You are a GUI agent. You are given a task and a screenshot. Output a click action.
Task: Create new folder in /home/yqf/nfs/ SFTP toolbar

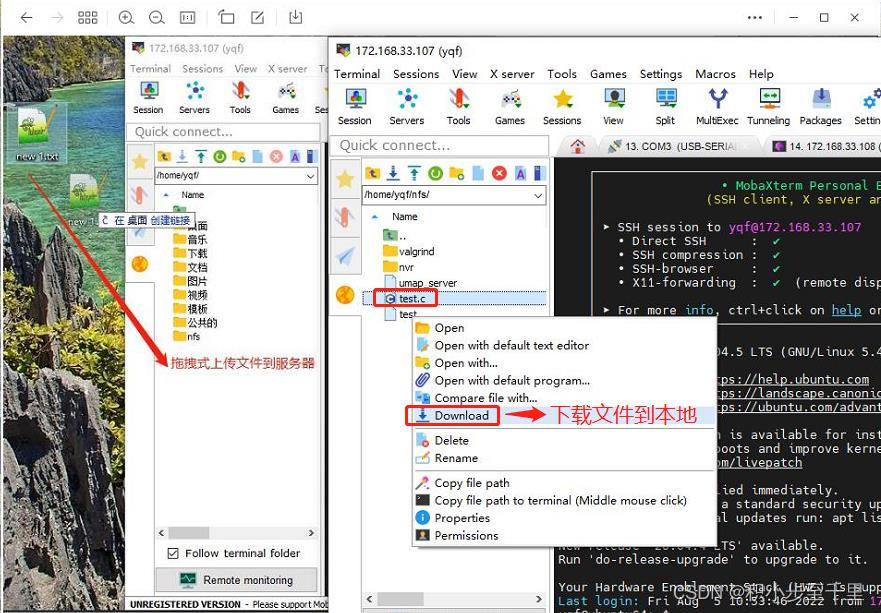point(456,173)
